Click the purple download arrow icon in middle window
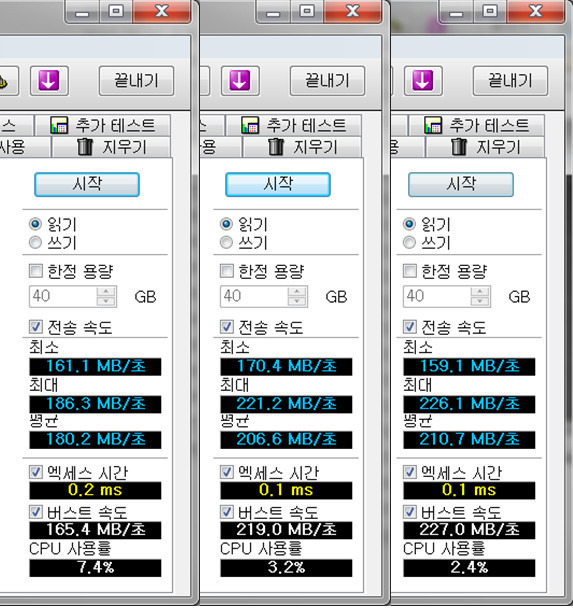This screenshot has width=573, height=609. [x=240, y=80]
